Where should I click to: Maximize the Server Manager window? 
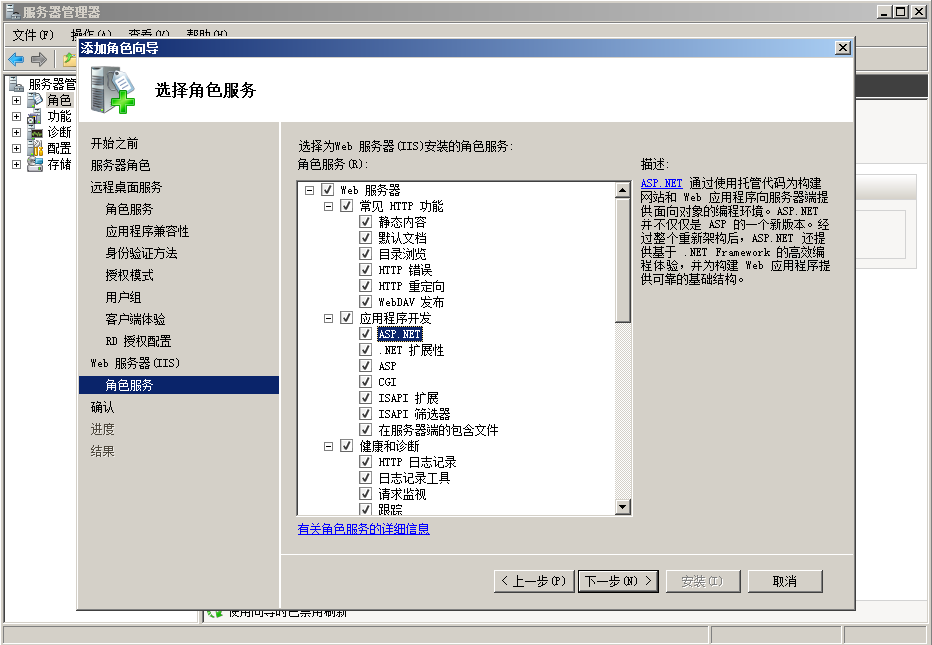pos(901,11)
